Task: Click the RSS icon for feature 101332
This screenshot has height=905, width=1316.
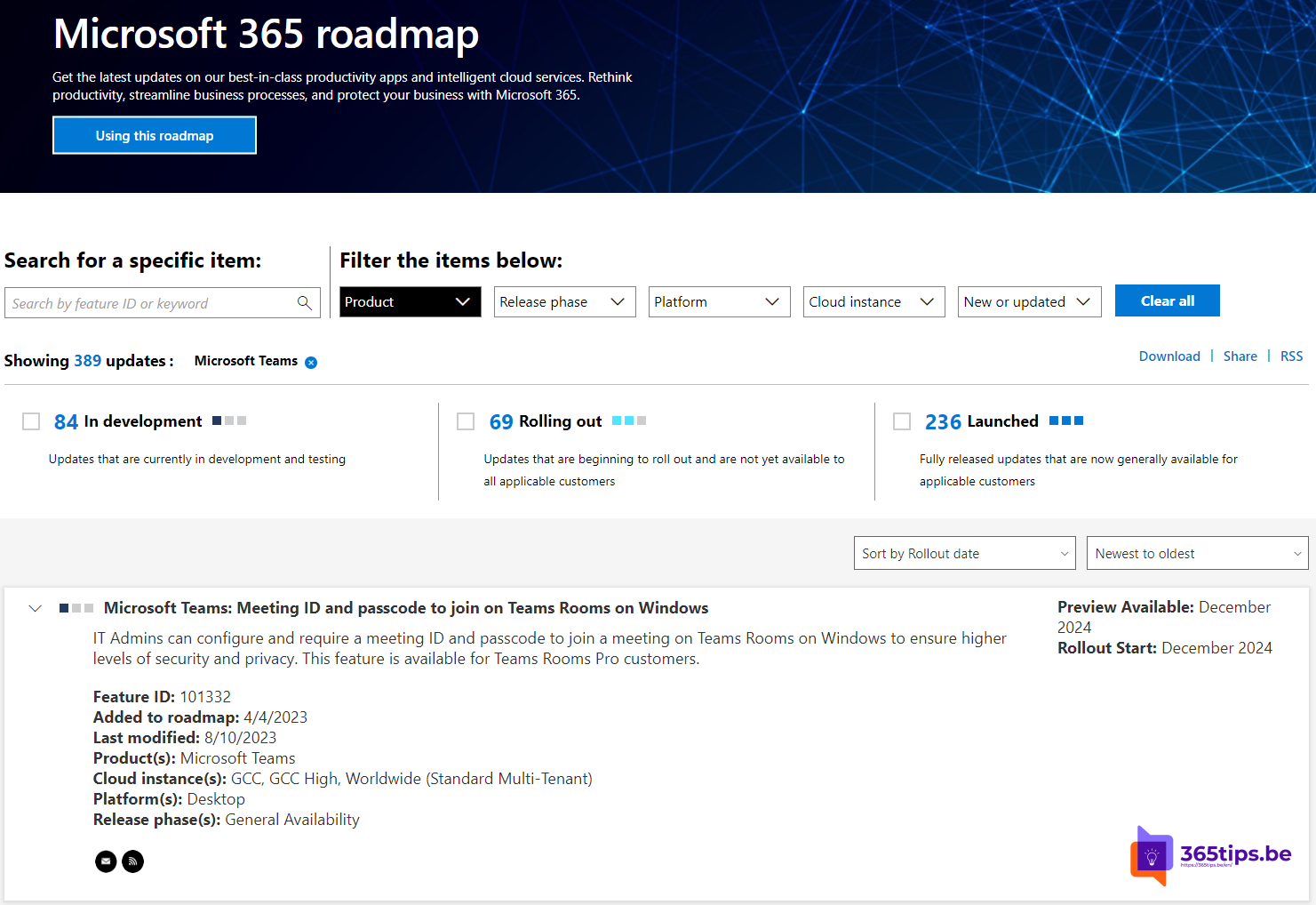Action: click(132, 861)
